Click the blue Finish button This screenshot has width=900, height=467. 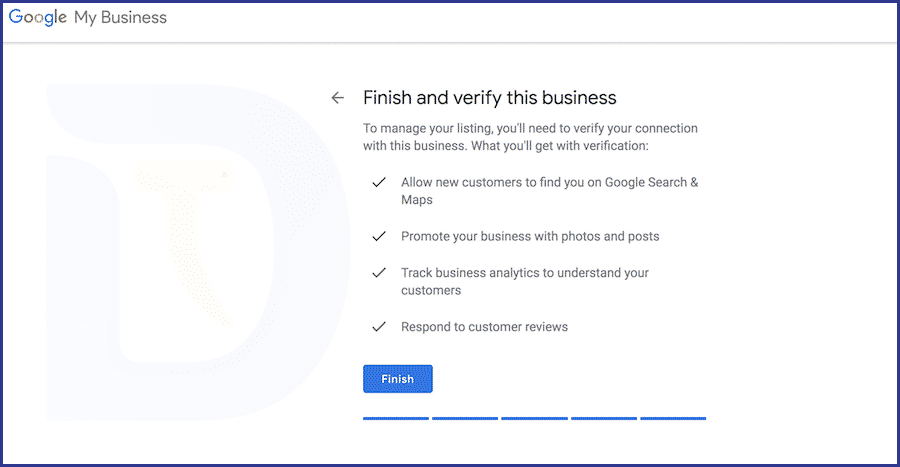click(398, 379)
